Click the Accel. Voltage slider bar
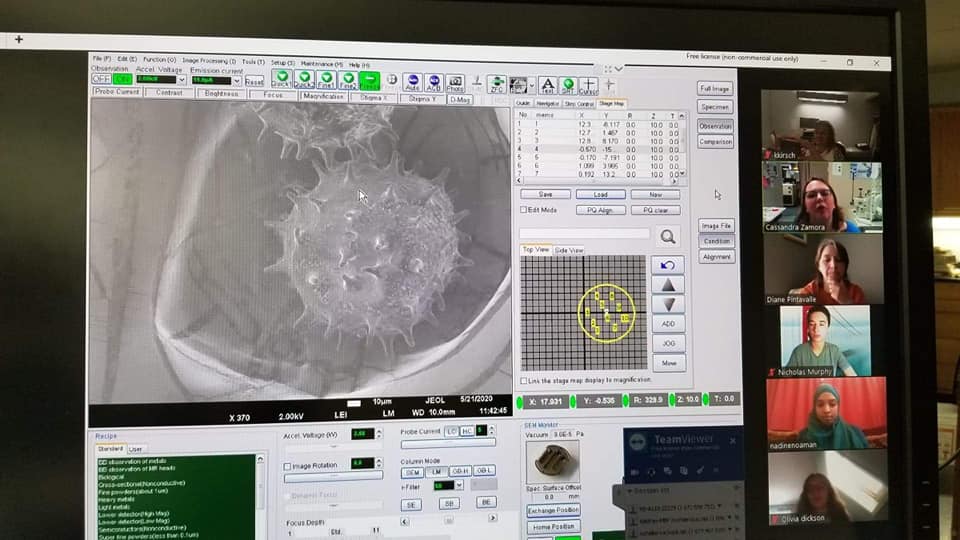 coord(333,447)
